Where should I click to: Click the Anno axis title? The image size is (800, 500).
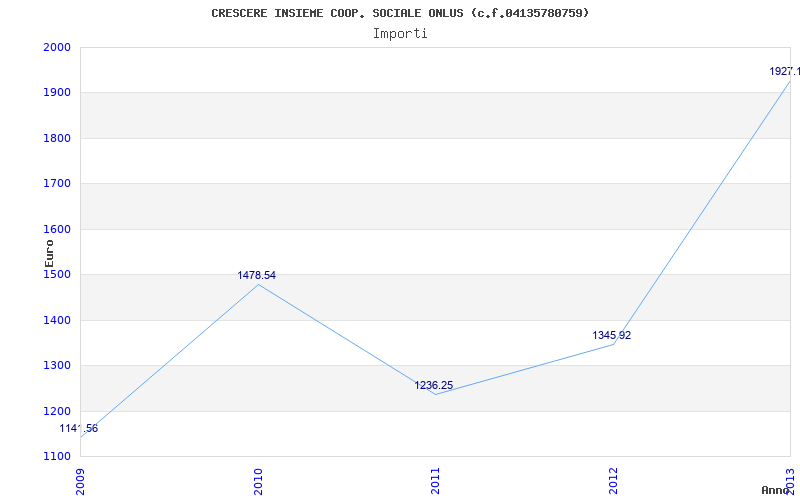(x=775, y=490)
